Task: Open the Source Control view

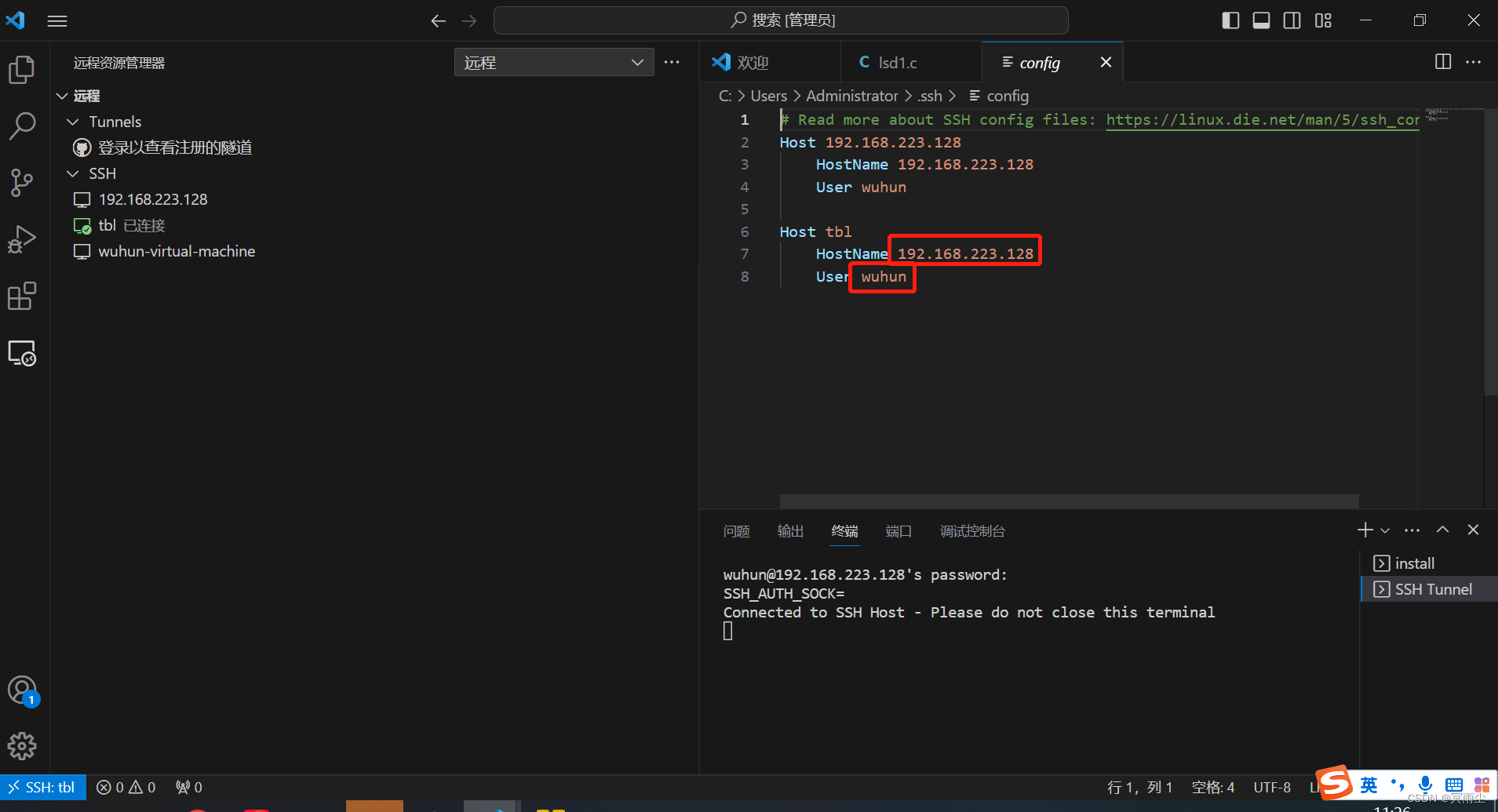Action: pos(22,182)
